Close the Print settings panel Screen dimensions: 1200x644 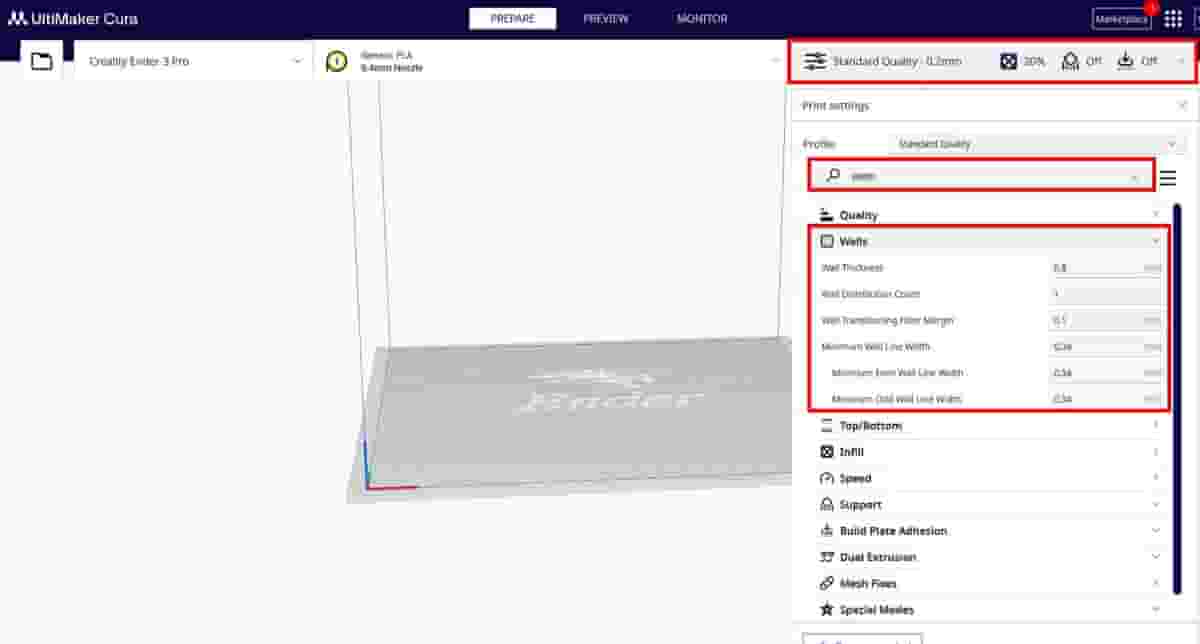point(1182,105)
